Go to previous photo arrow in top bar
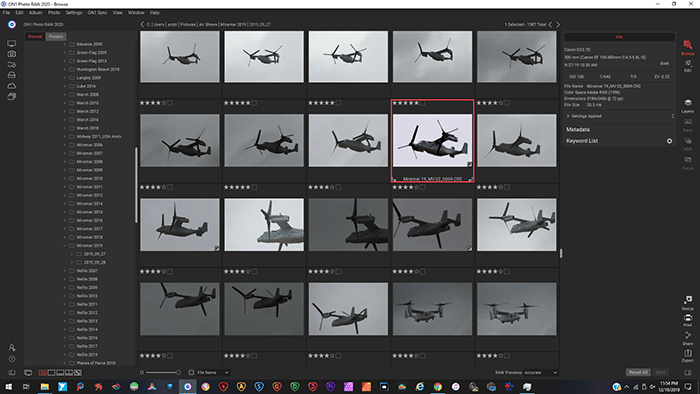The width and height of the screenshot is (700, 394). (x=550, y=25)
